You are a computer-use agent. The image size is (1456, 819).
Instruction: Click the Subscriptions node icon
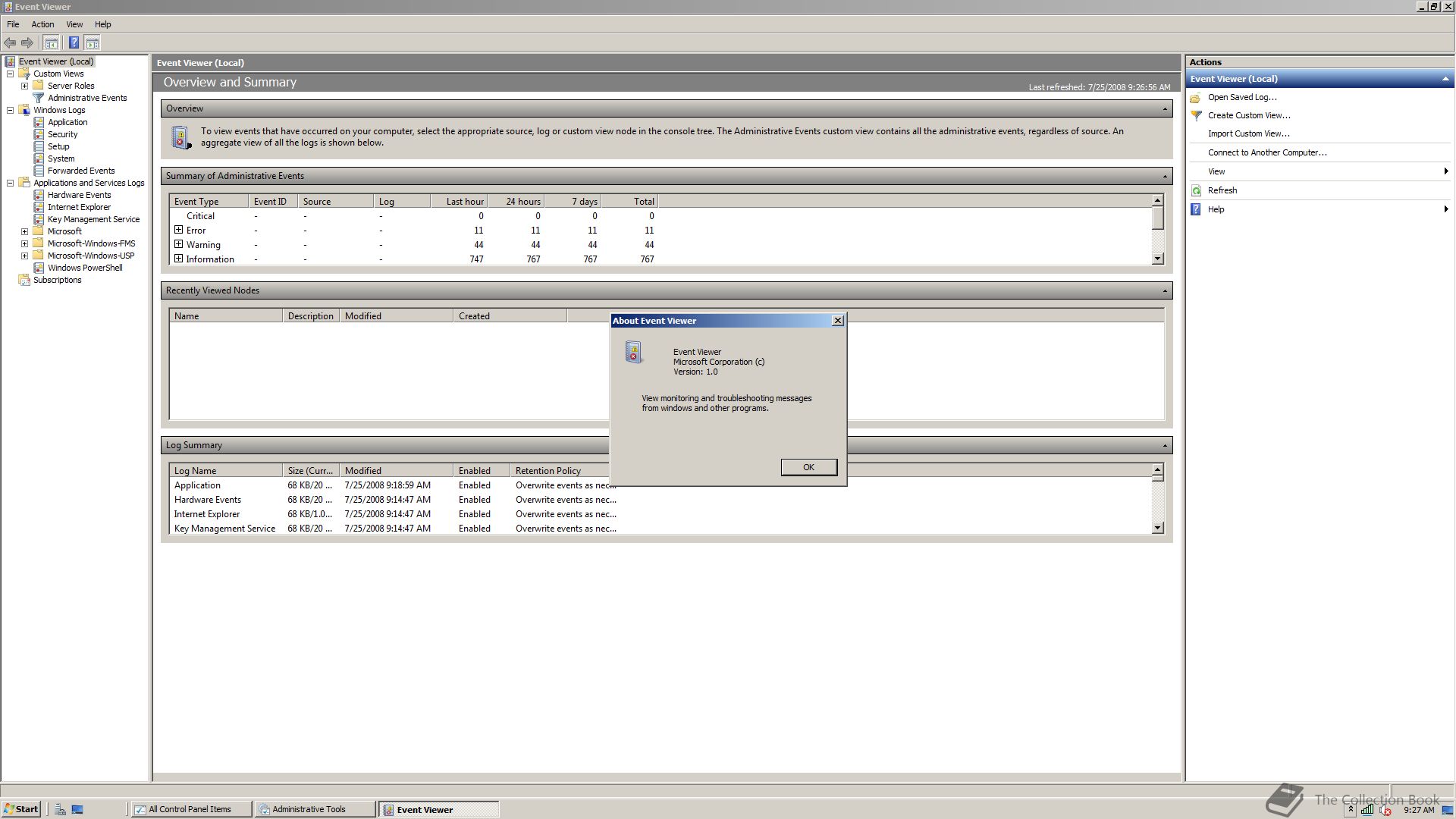tap(24, 280)
